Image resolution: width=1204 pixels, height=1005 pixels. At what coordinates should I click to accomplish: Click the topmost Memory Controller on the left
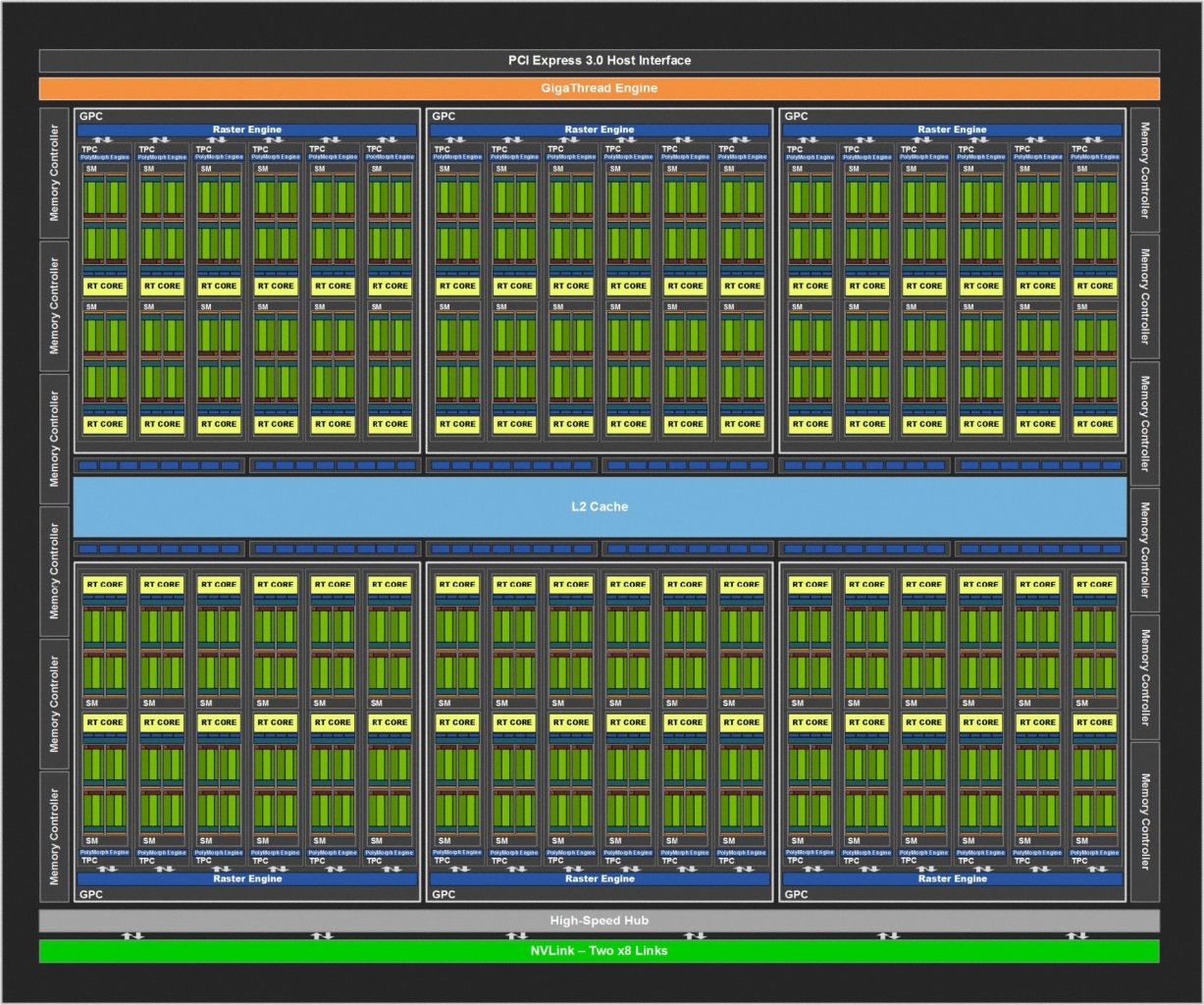[54, 173]
